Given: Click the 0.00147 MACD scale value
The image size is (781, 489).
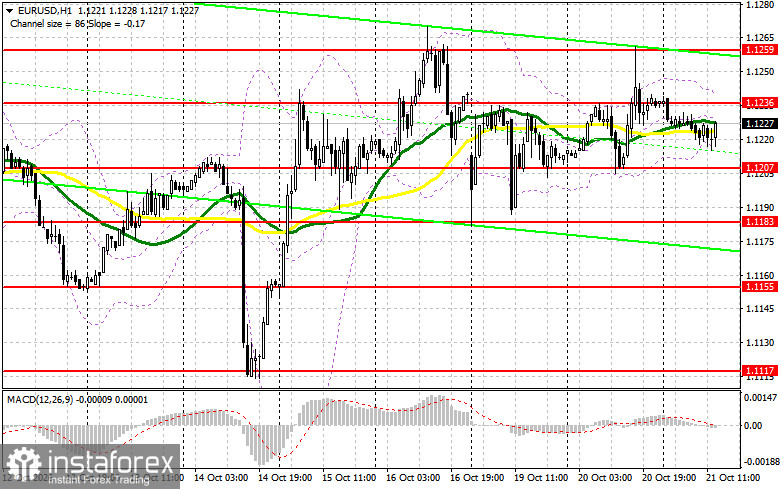Looking at the screenshot, I should pyautogui.click(x=760, y=398).
